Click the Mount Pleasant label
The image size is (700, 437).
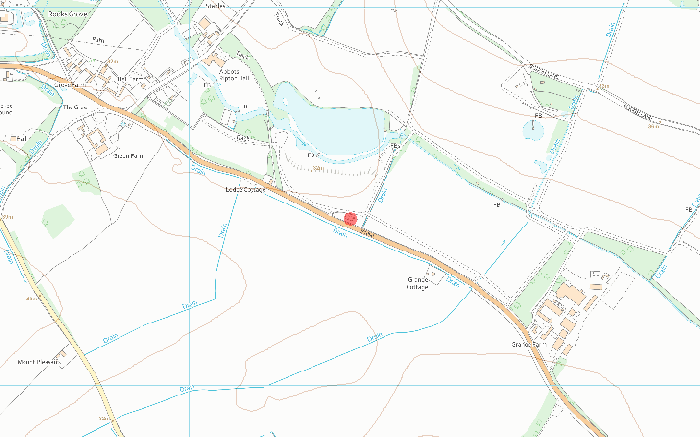[x=39, y=362]
